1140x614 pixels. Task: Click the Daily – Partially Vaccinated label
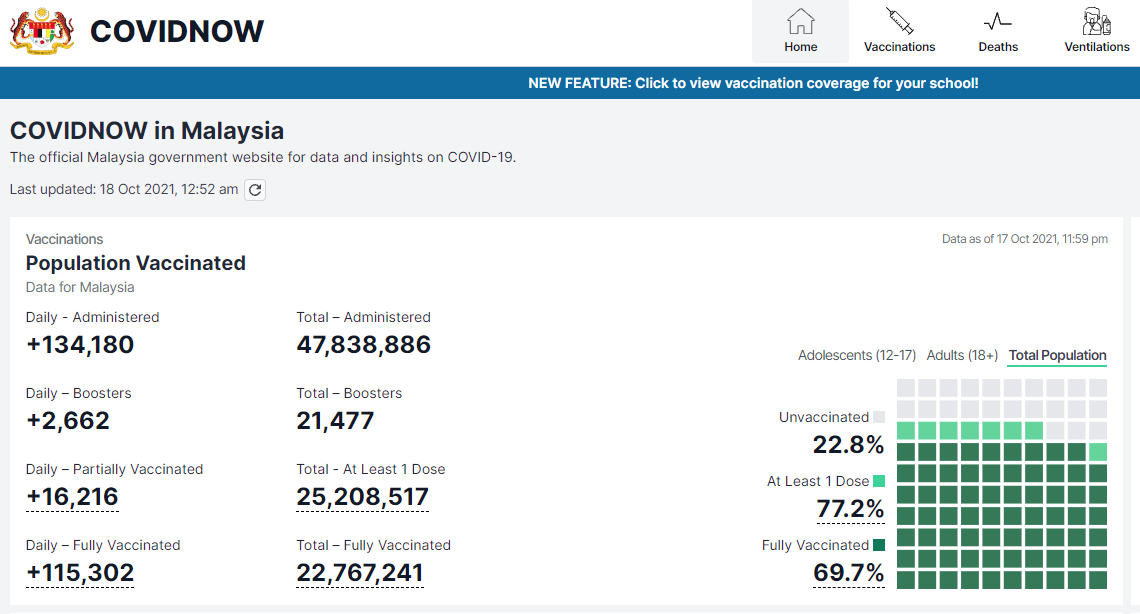click(114, 469)
